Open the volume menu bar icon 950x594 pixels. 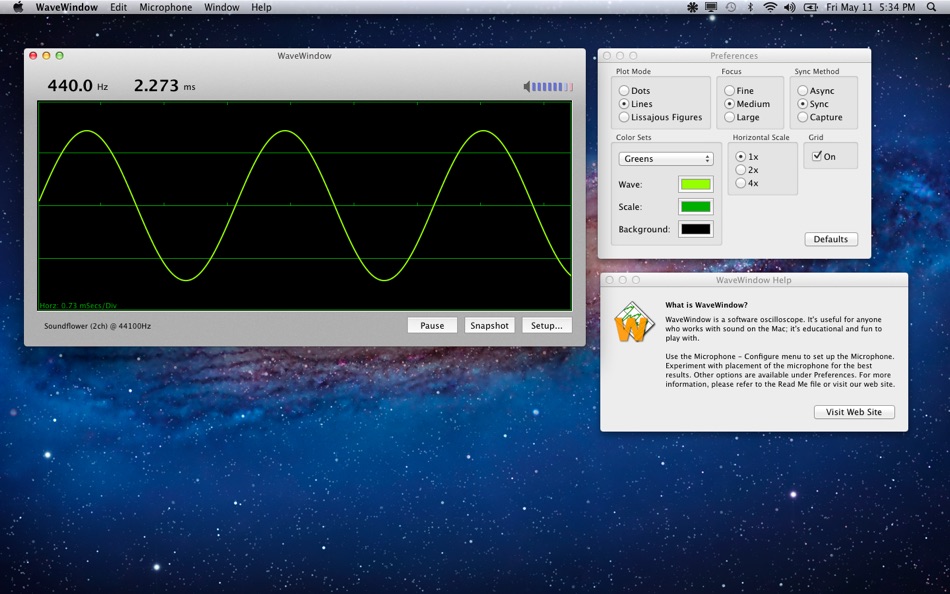[x=789, y=7]
